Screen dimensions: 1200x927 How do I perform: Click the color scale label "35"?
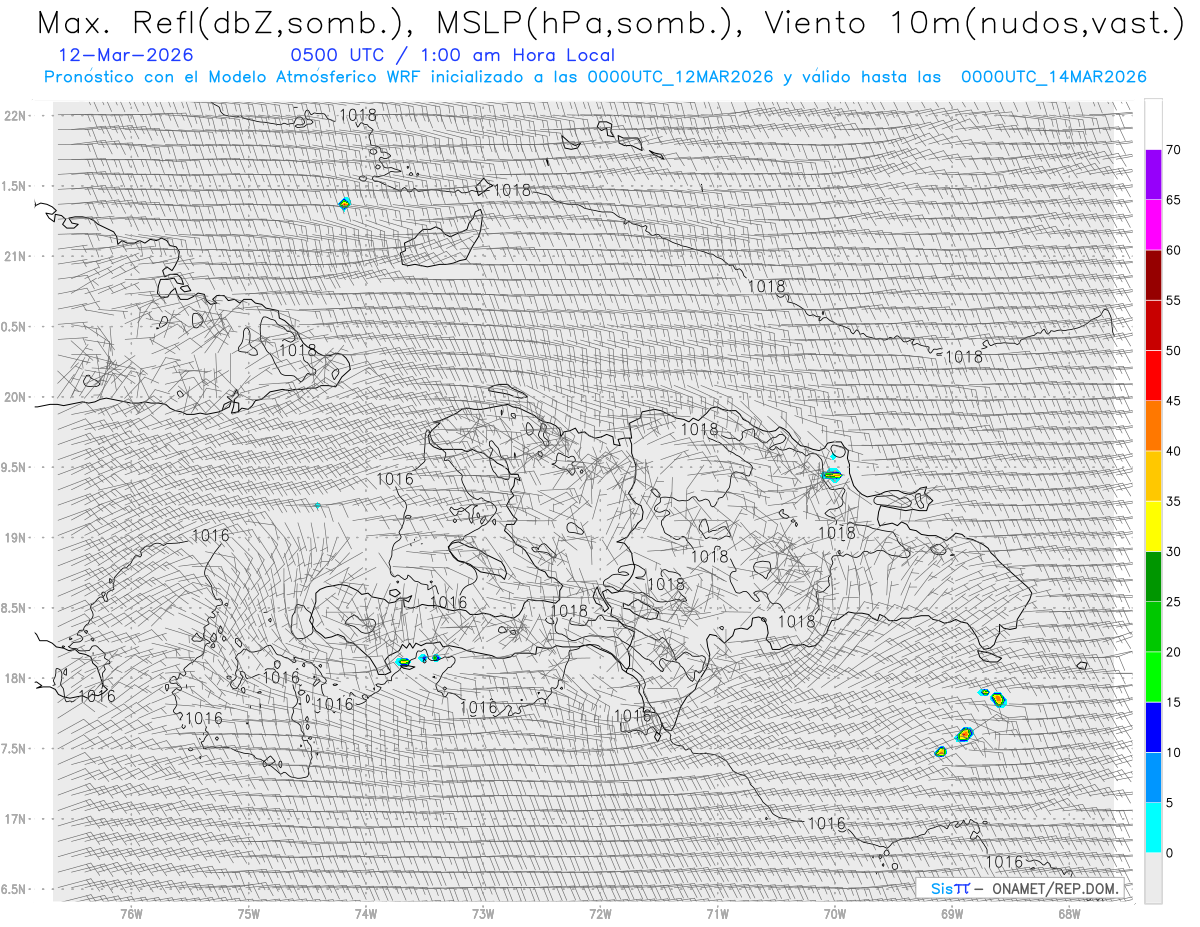point(1173,501)
